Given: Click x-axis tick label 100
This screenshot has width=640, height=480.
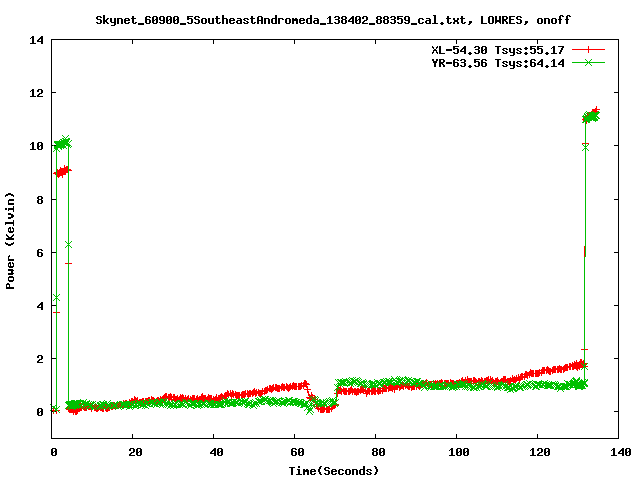Looking at the screenshot, I should (459, 452).
